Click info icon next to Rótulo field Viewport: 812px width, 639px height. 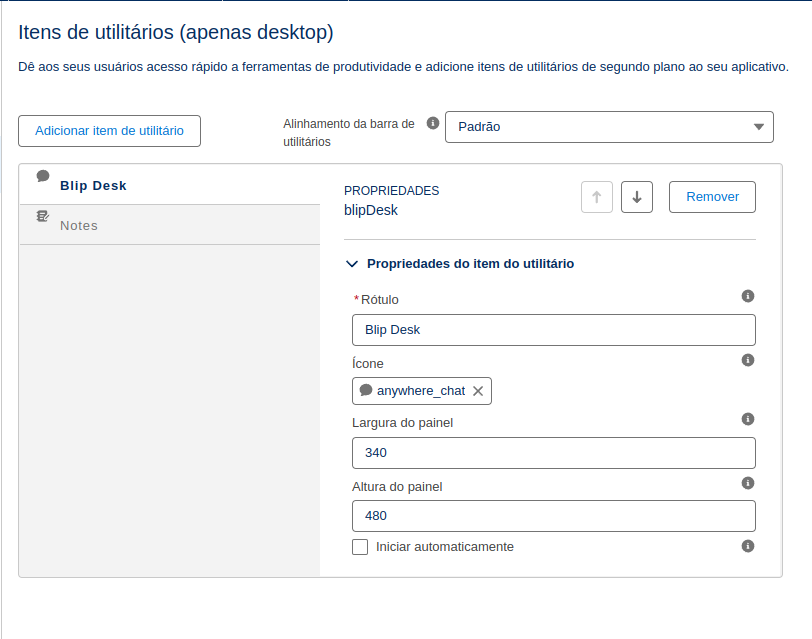[747, 296]
